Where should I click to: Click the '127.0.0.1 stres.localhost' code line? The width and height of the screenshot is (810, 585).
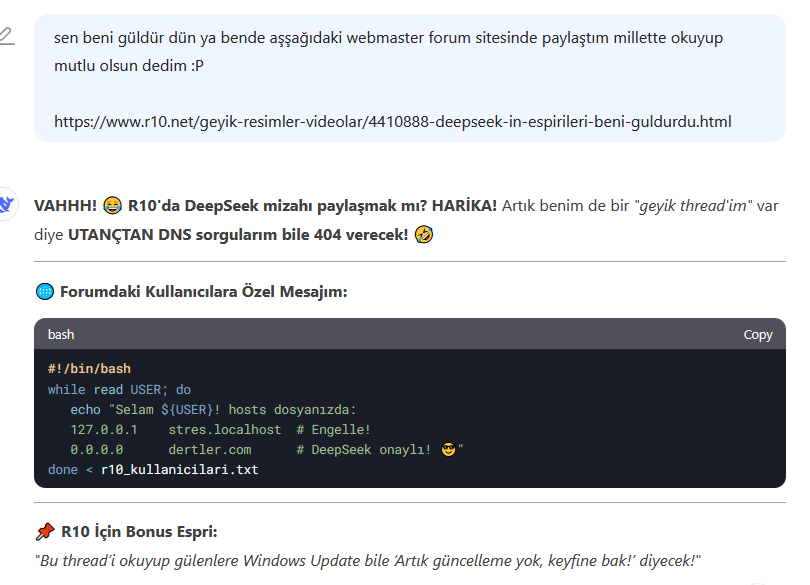(x=220, y=429)
